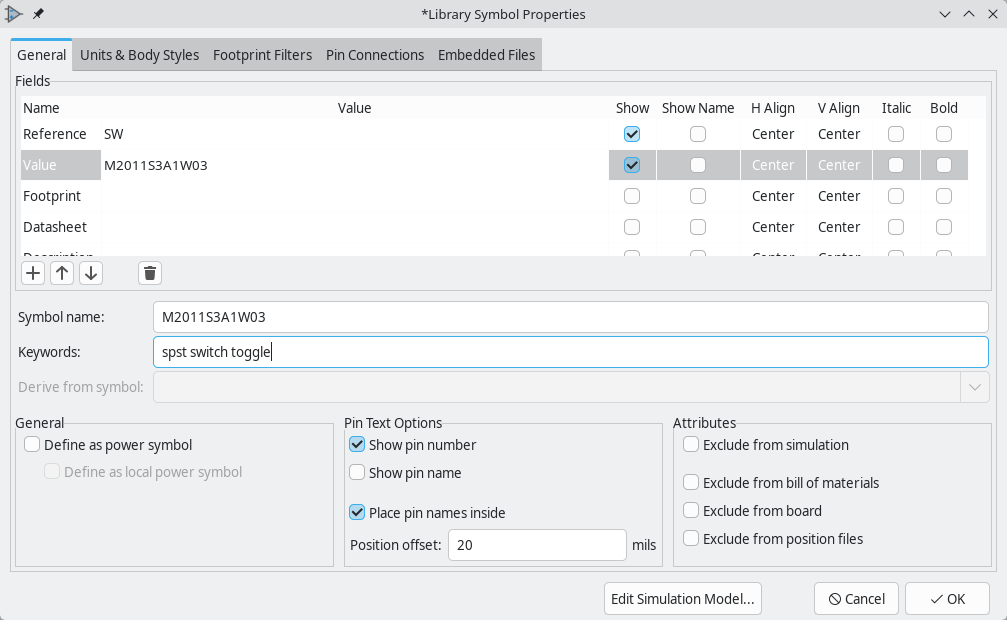Cancel the dialog with the Cancel button

pyautogui.click(x=856, y=599)
